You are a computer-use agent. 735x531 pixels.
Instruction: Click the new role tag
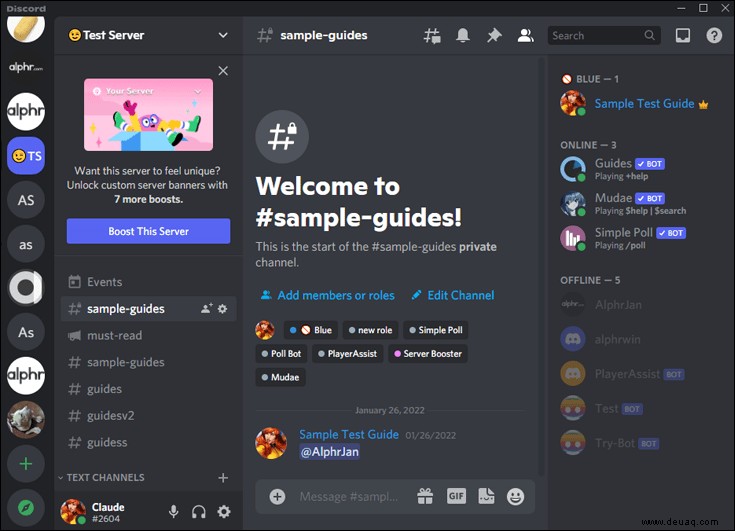pyautogui.click(x=370, y=330)
